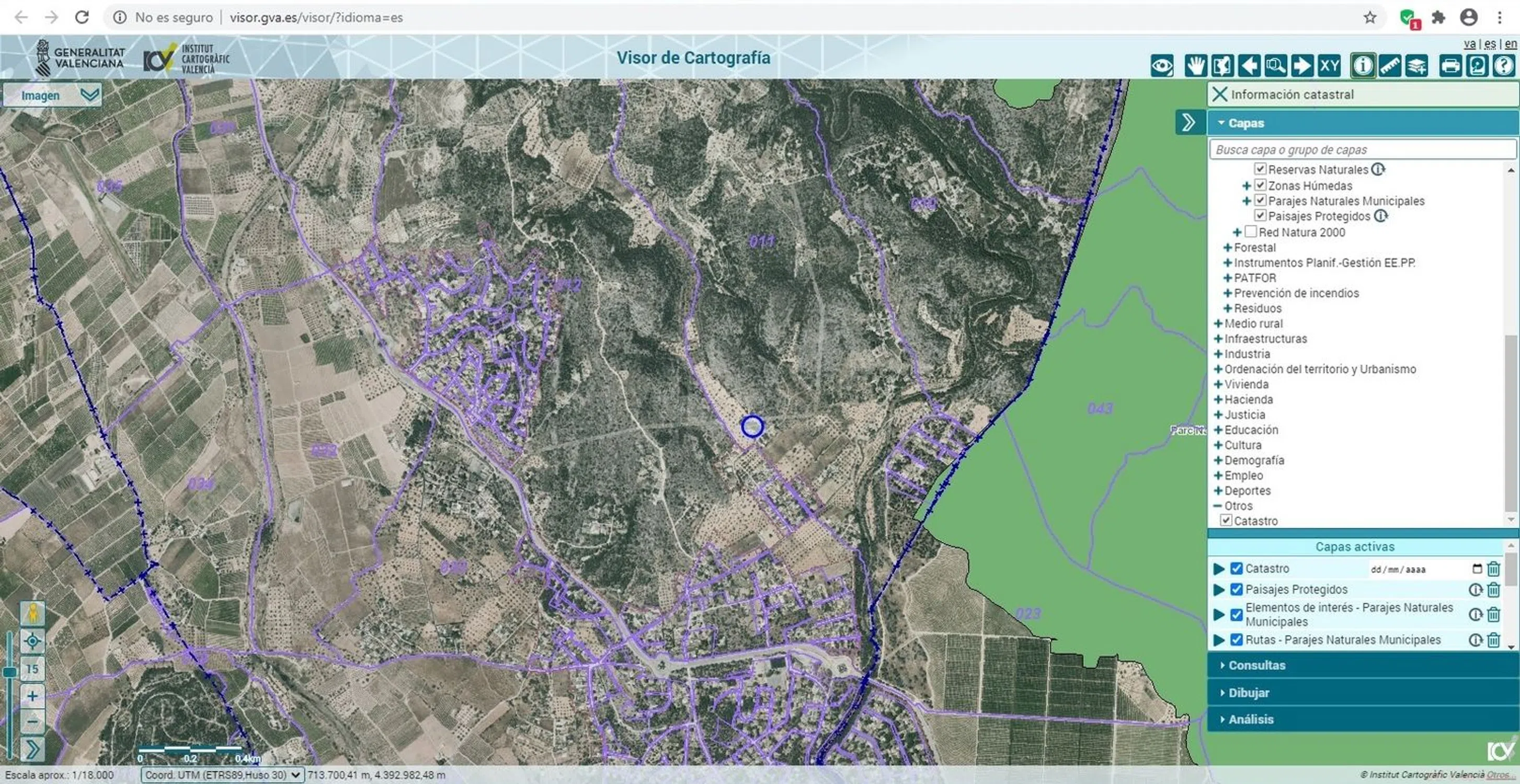Open the eye view options icon
1520x784 pixels.
[1161, 65]
